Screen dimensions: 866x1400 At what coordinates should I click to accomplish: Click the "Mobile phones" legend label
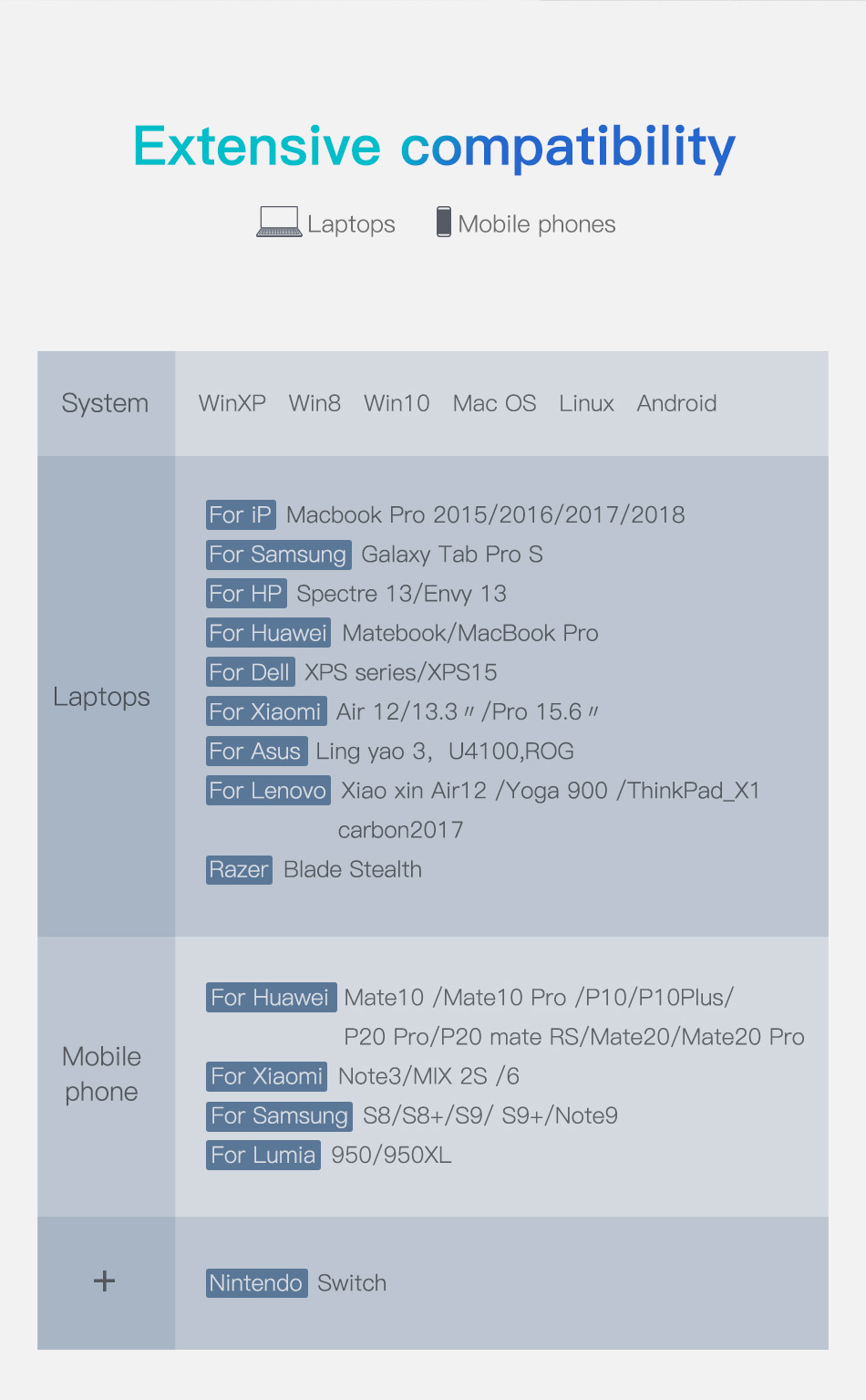pos(537,224)
